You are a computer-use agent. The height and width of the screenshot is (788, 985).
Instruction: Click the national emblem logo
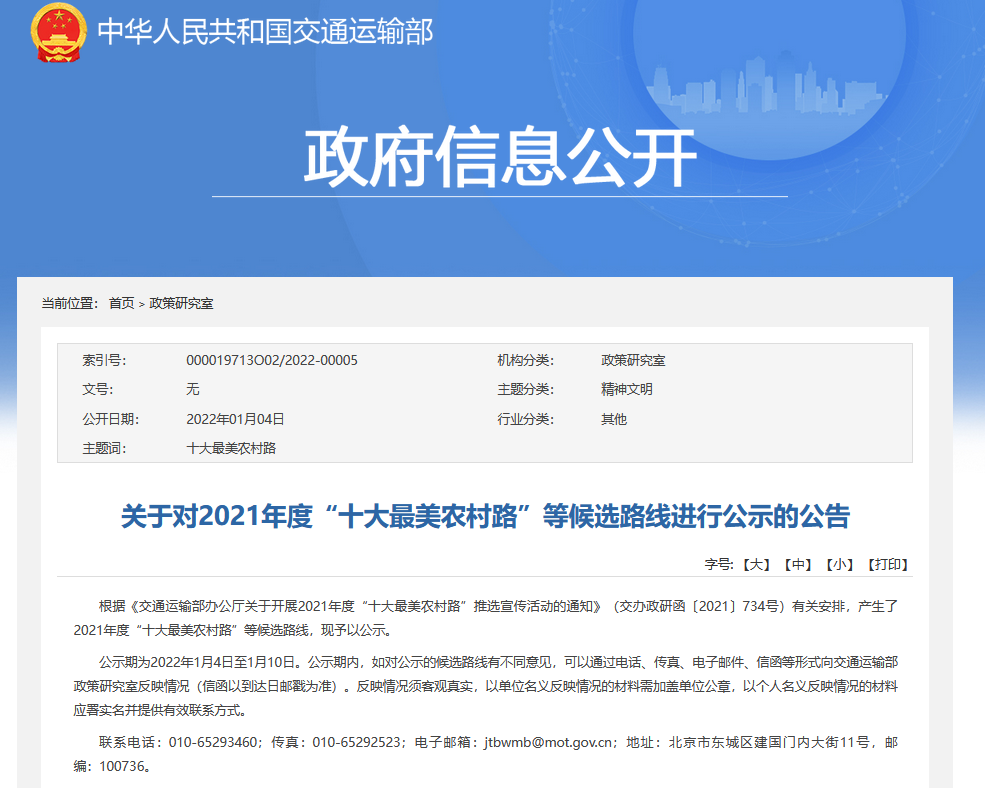pyautogui.click(x=59, y=33)
